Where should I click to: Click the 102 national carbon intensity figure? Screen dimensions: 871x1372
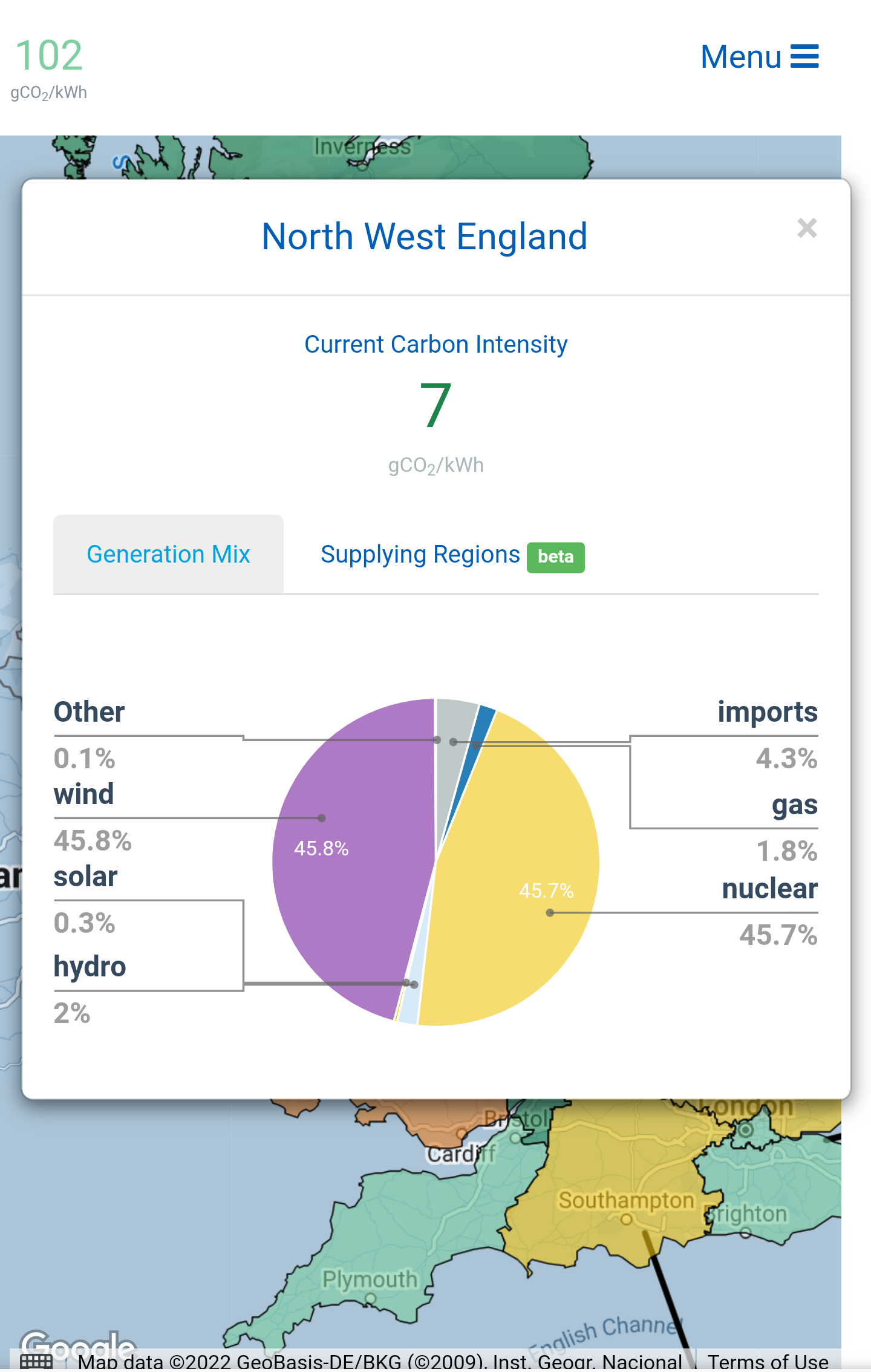(x=48, y=56)
